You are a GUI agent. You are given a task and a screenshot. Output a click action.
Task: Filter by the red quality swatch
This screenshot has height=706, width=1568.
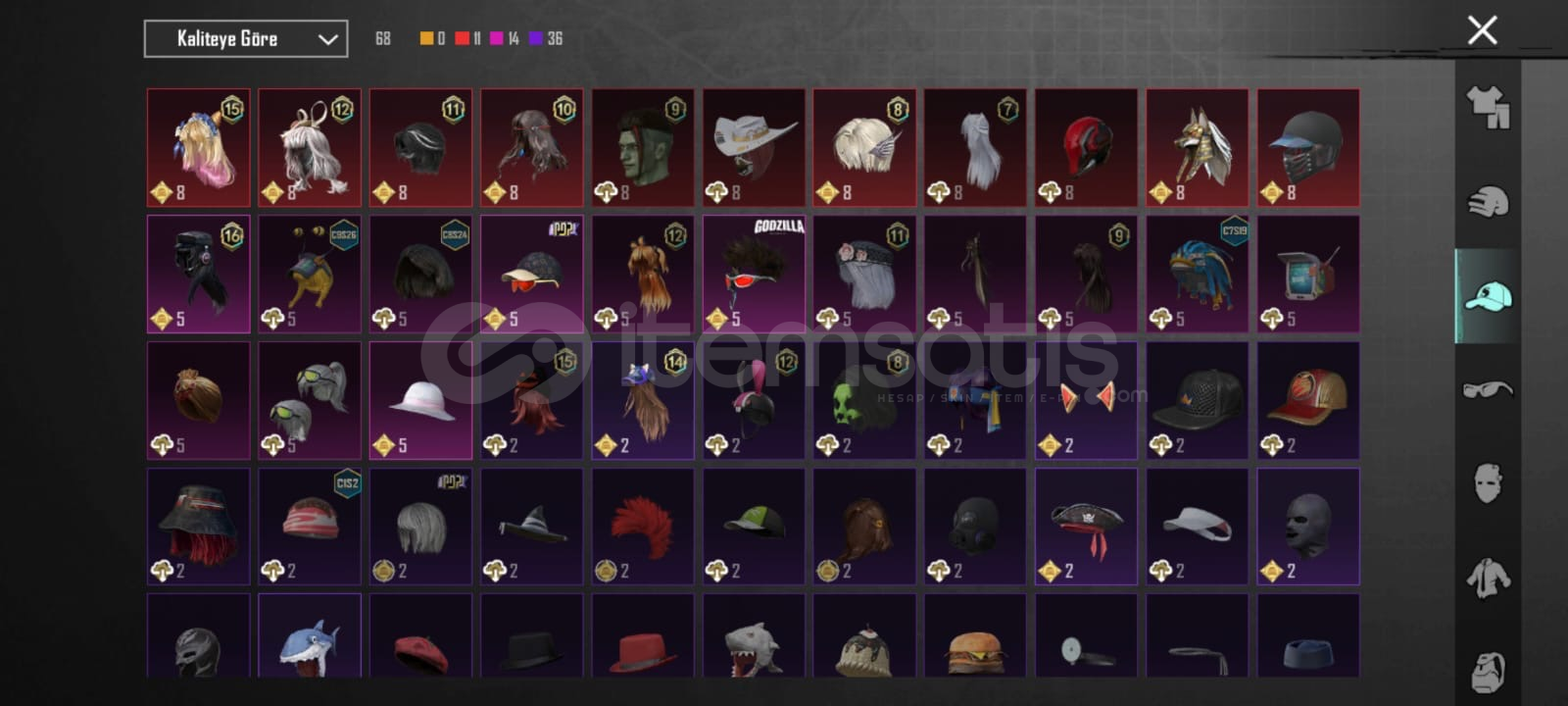tap(462, 38)
